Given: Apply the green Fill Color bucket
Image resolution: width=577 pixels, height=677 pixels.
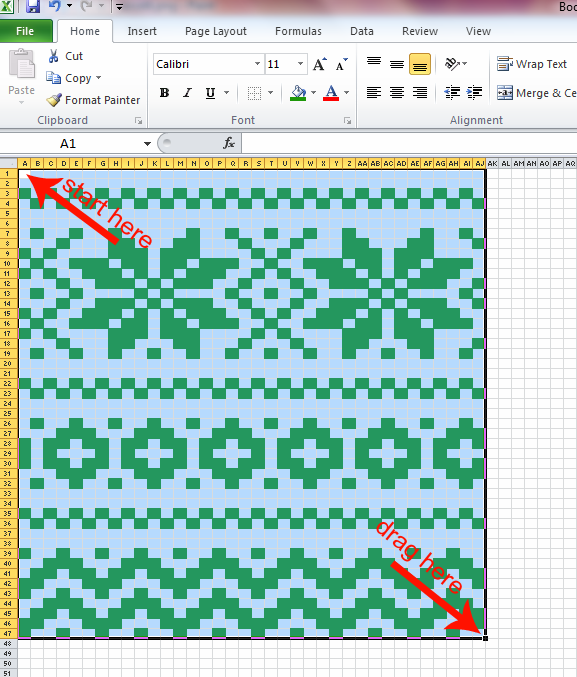Looking at the screenshot, I should (298, 93).
